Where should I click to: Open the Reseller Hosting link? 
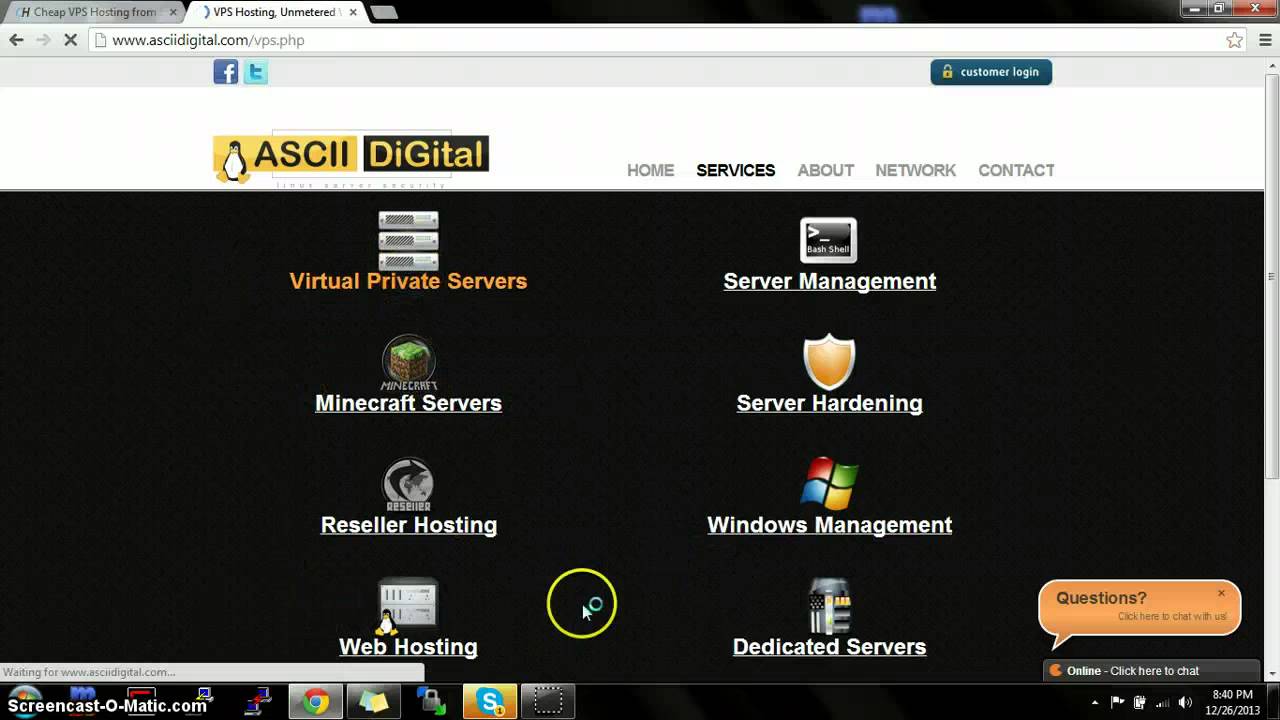pos(409,525)
